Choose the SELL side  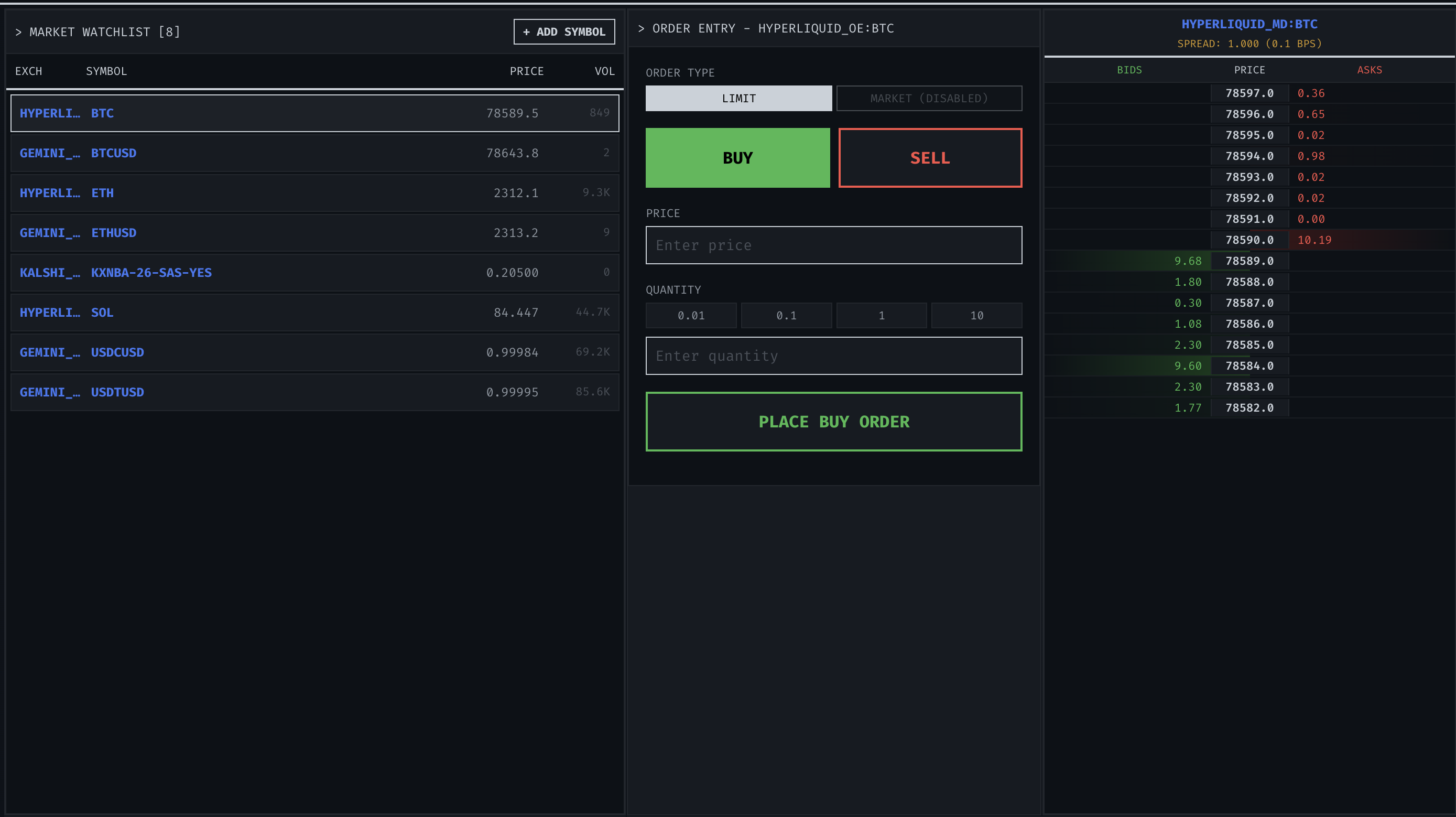pyautogui.click(x=930, y=158)
